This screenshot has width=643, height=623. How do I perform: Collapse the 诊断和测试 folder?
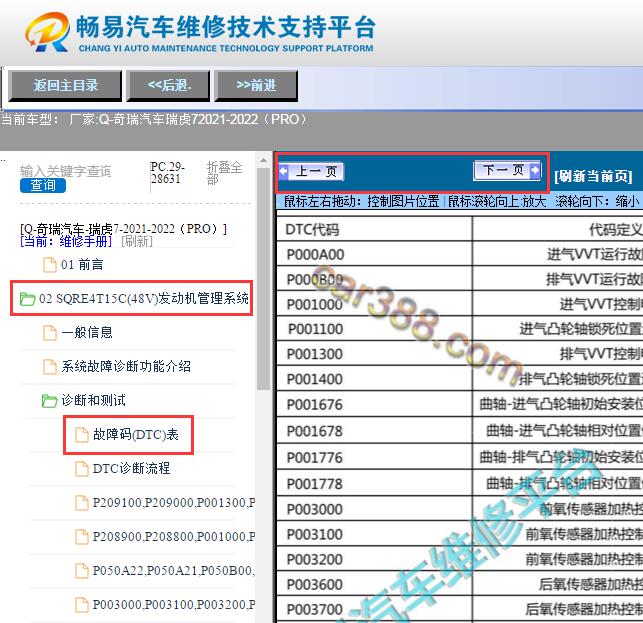[x=93, y=400]
